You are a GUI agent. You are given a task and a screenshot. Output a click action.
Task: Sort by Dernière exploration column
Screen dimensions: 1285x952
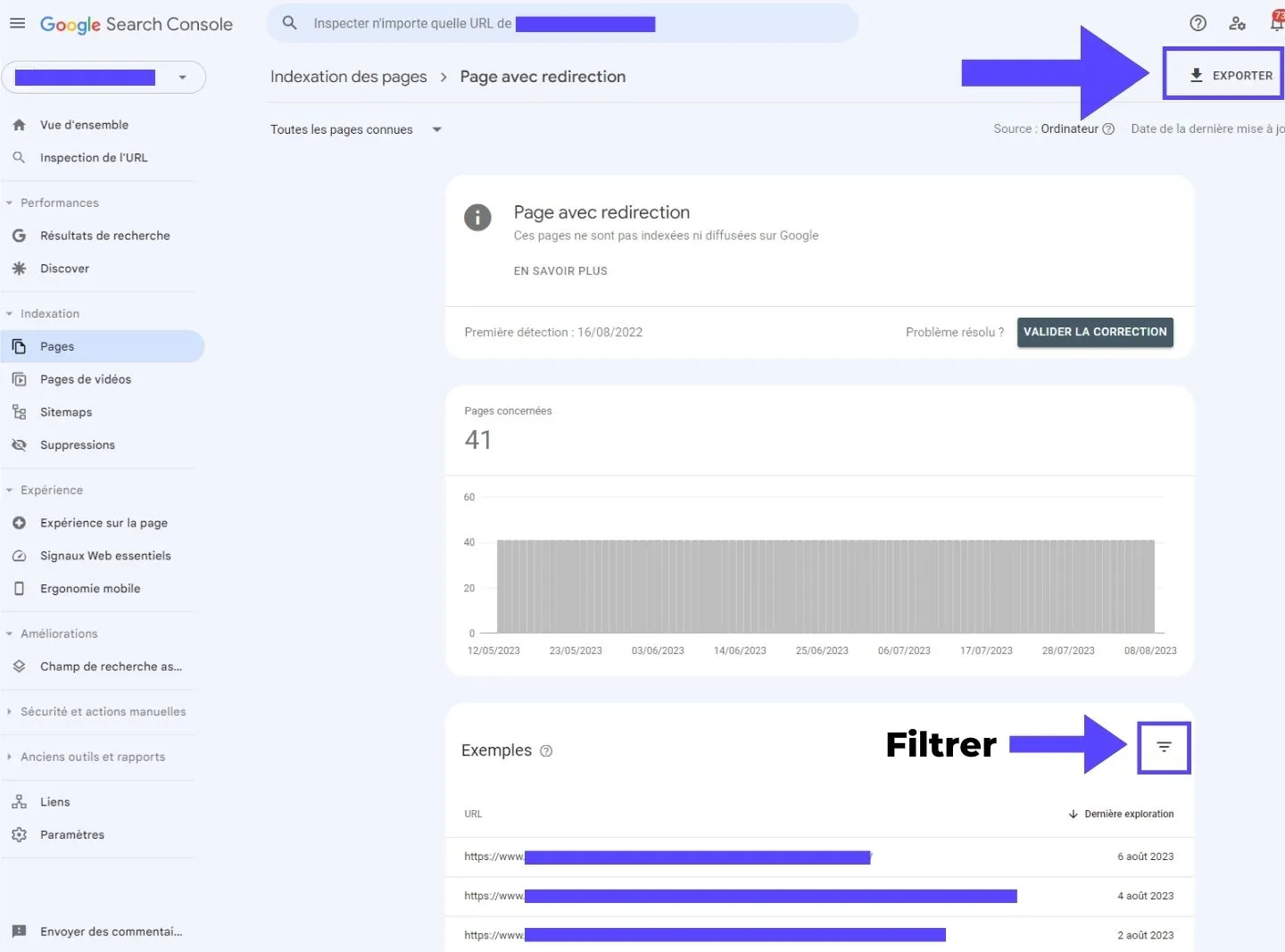click(1121, 814)
